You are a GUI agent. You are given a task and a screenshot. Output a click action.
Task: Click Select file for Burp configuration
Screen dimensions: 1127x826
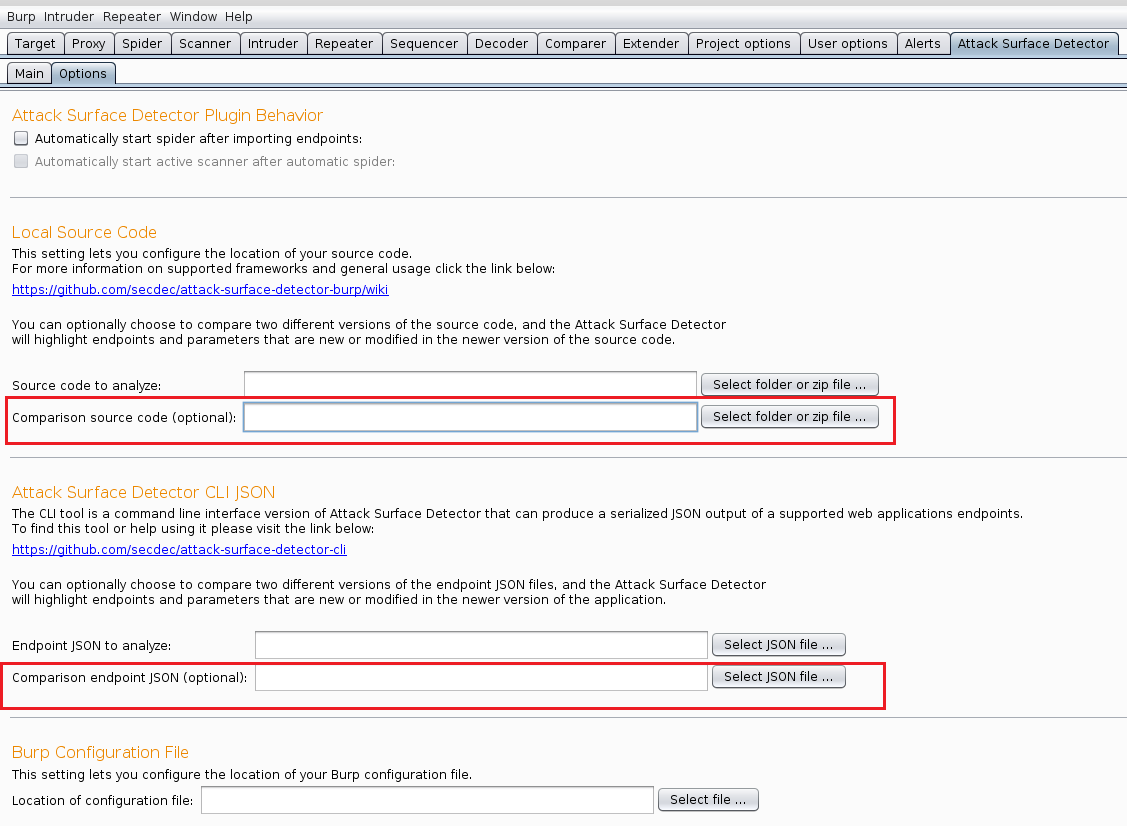(x=708, y=799)
